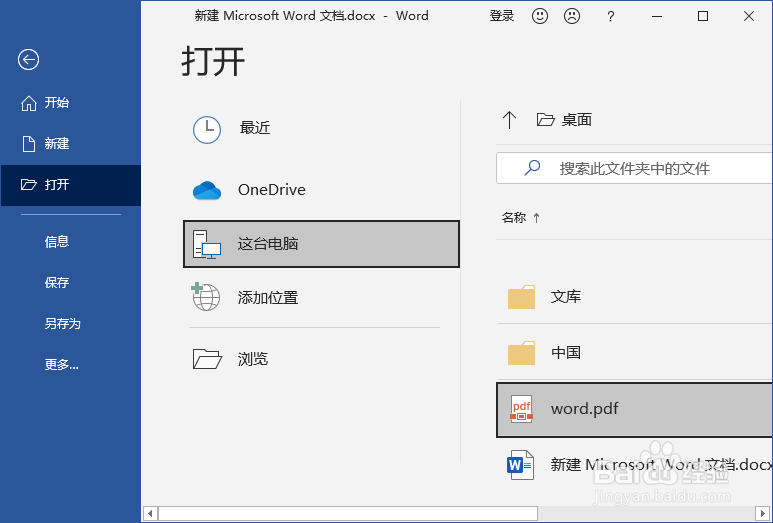This screenshot has width=773, height=523.
Task: Go up one folder level arrow
Action: tap(509, 120)
